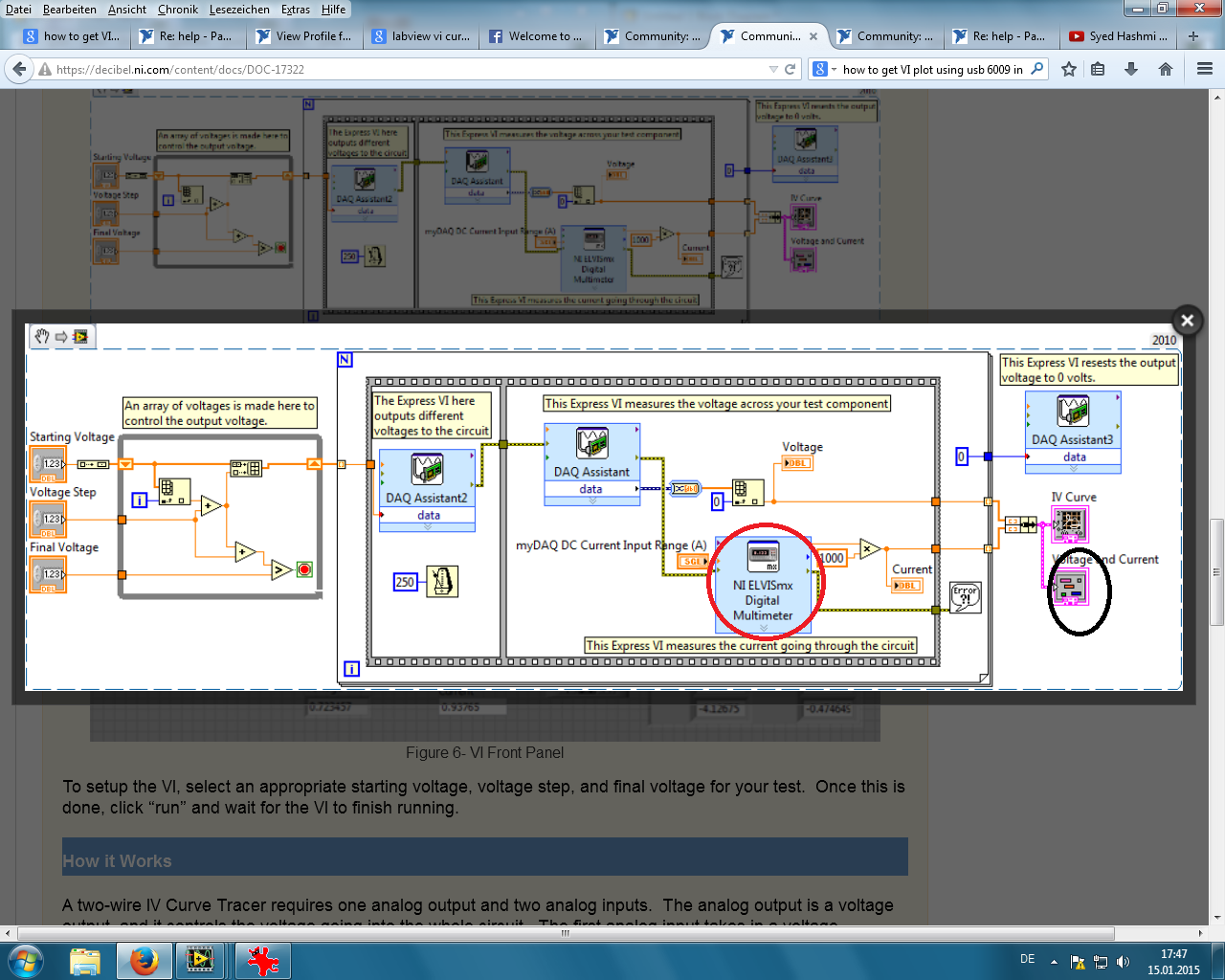This screenshot has width=1225, height=980.
Task: Expand the DAQ Assistant3 node chevron
Action: click(x=1073, y=469)
